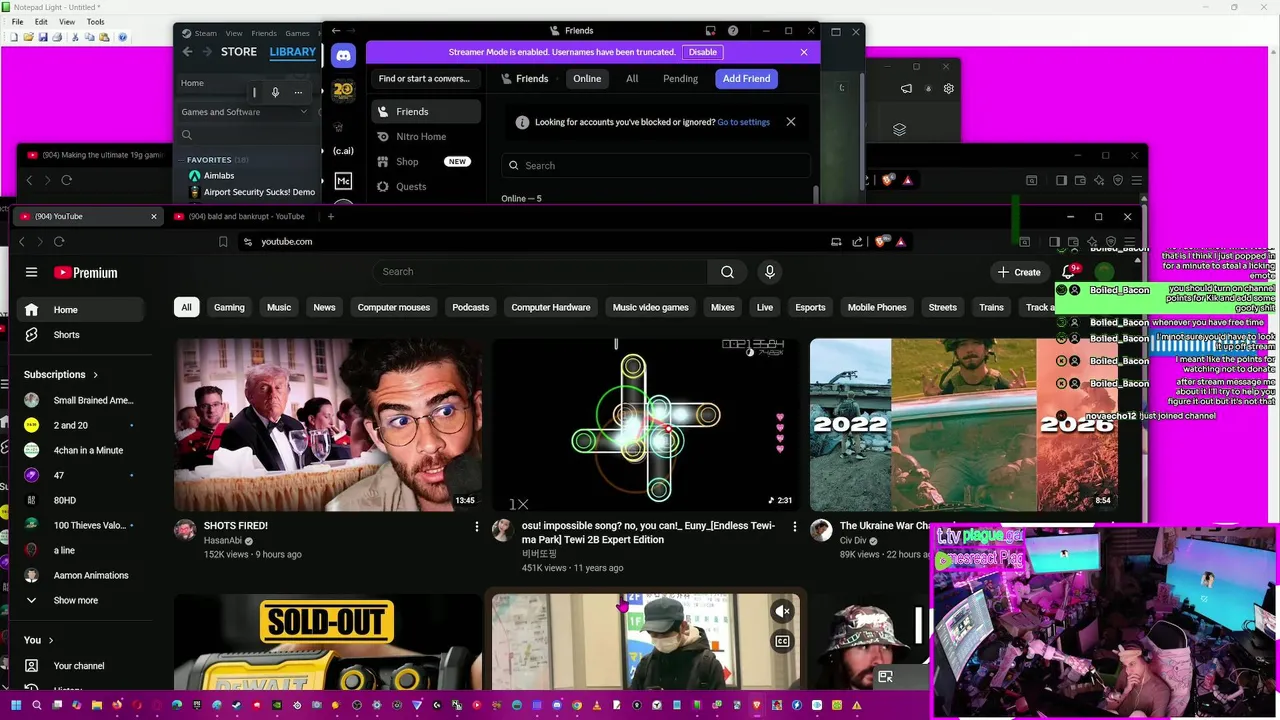Click the microphone icon in the Steam overlay
1280x720 pixels.
click(275, 92)
